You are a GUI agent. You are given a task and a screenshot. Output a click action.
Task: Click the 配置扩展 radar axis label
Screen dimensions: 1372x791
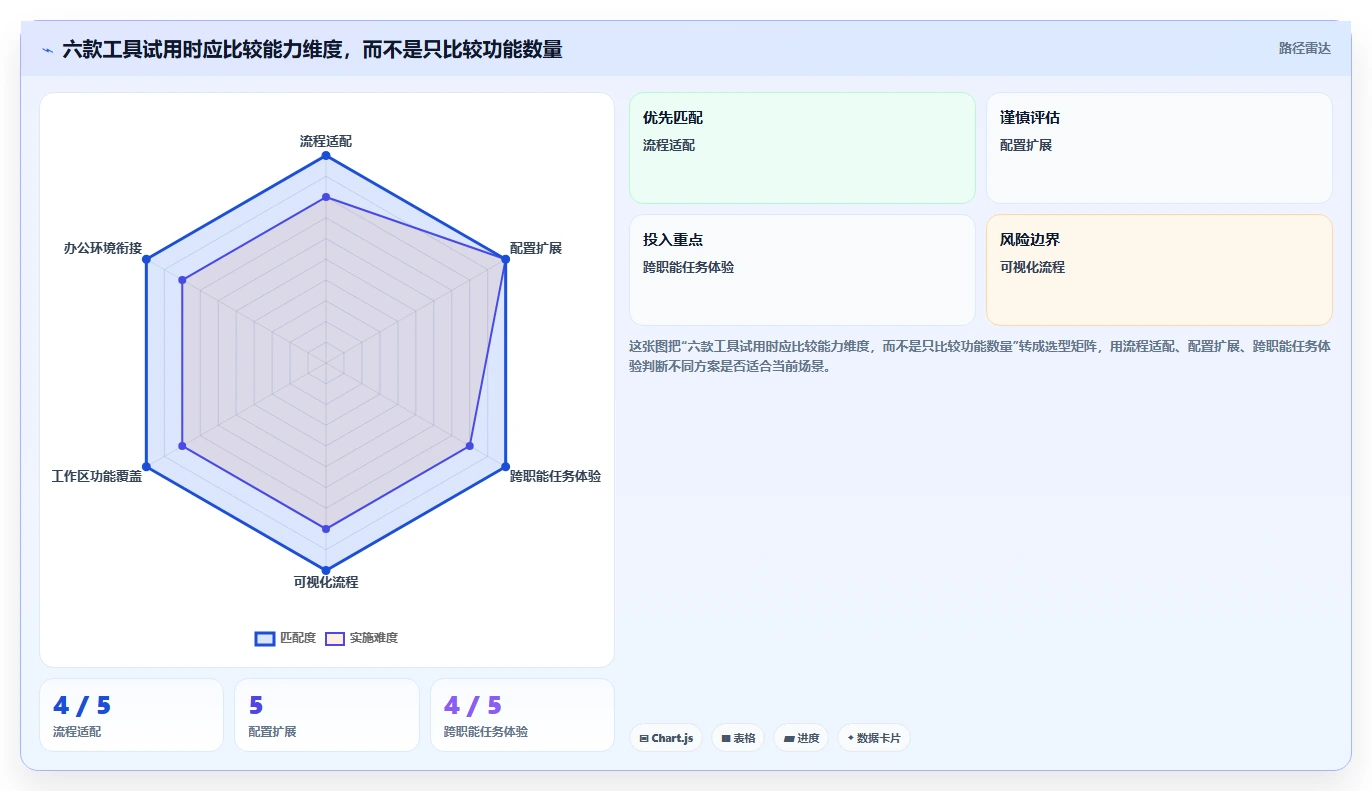tap(536, 248)
